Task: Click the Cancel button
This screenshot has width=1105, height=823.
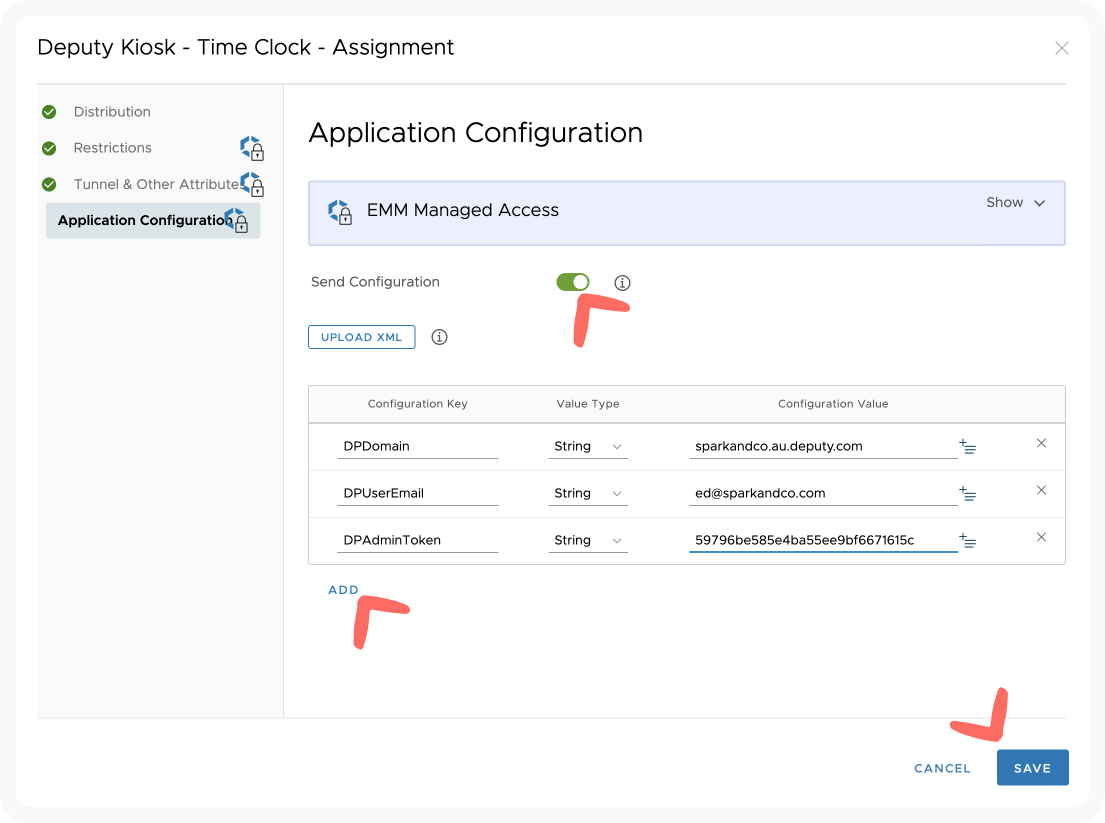Action: pos(942,768)
